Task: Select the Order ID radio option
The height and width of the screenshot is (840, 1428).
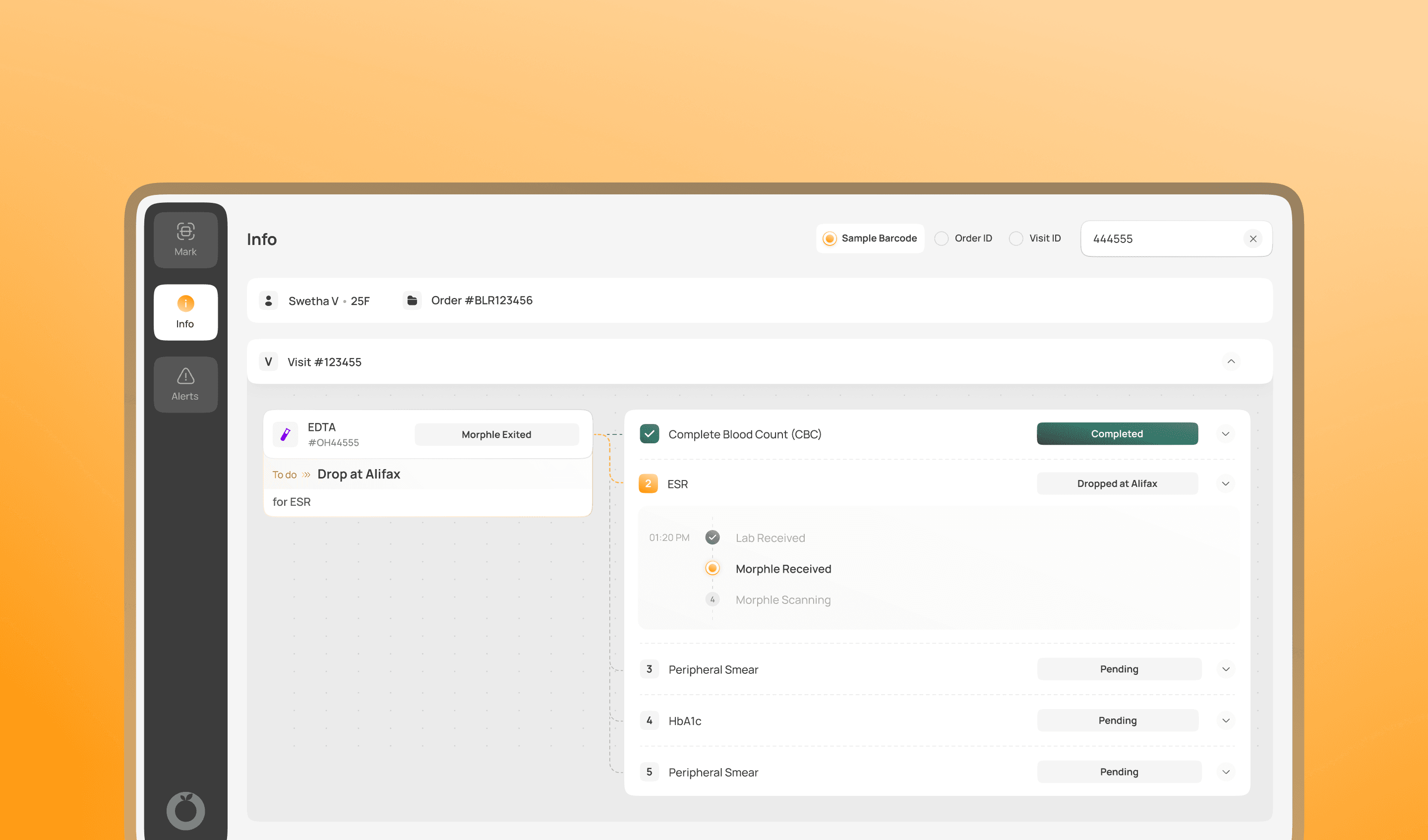Action: pyautogui.click(x=941, y=239)
